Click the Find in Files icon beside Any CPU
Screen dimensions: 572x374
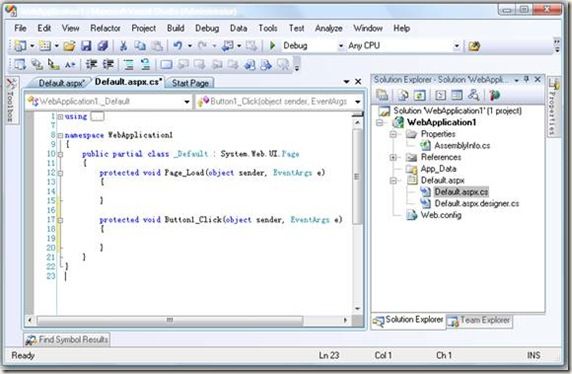[474, 46]
